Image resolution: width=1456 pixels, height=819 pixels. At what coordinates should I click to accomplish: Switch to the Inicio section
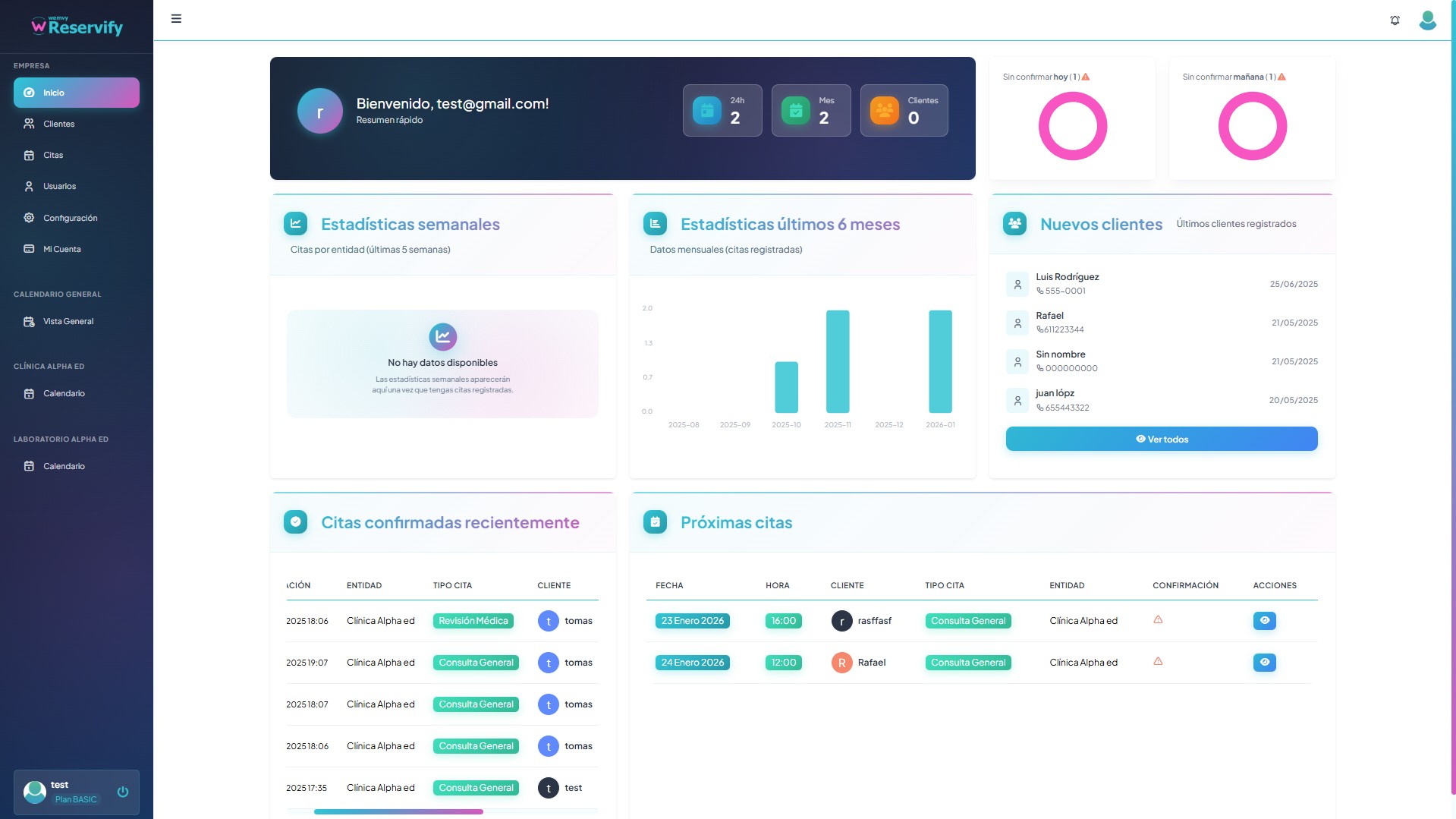pyautogui.click(x=53, y=92)
